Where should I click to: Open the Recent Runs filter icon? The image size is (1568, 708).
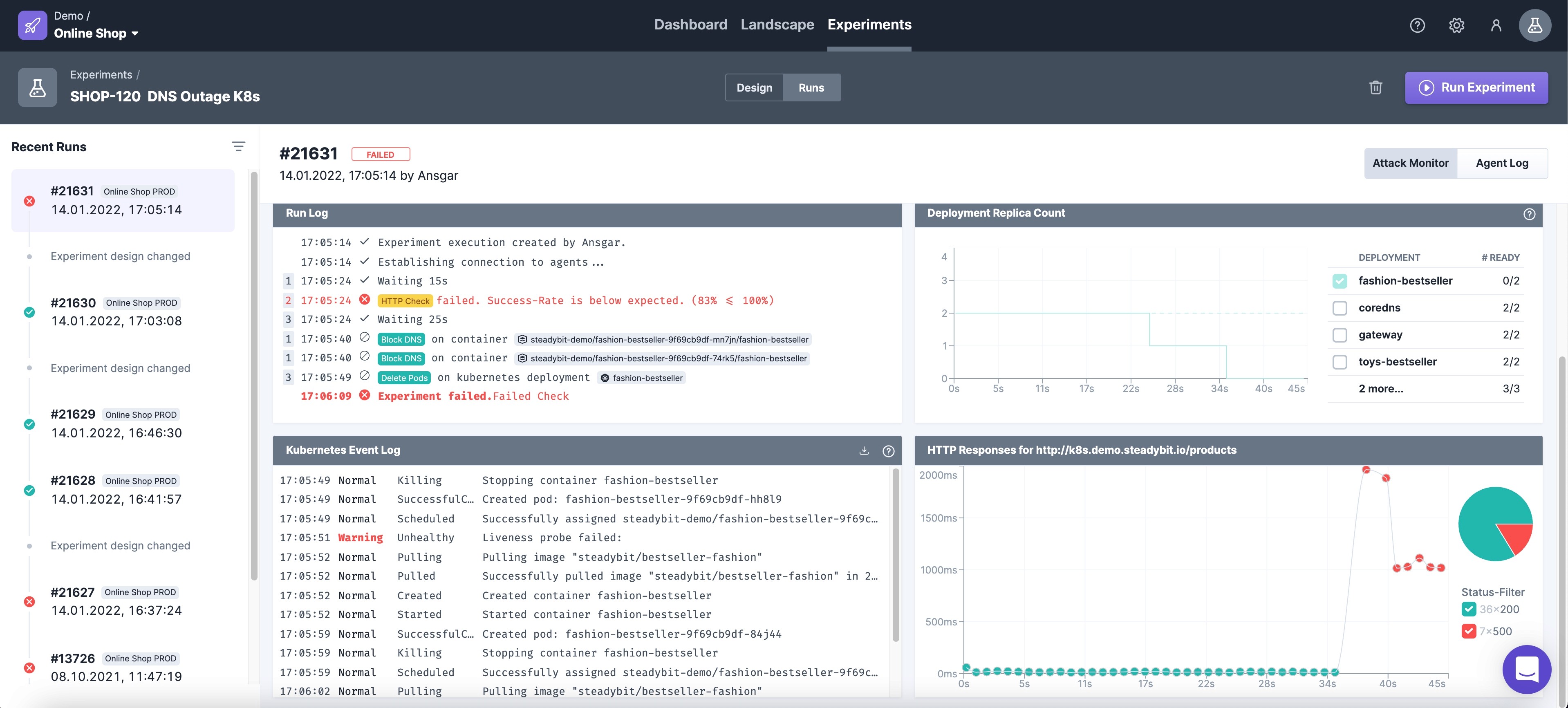(x=239, y=146)
